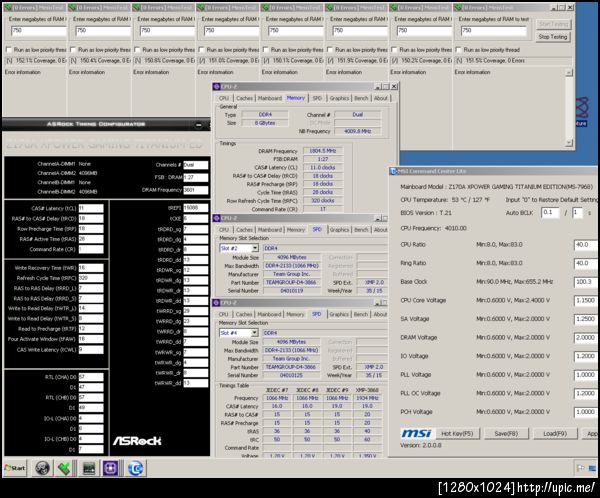Click the title bar icon of the 150.4% coverage MemTest window

tap(72, 7)
